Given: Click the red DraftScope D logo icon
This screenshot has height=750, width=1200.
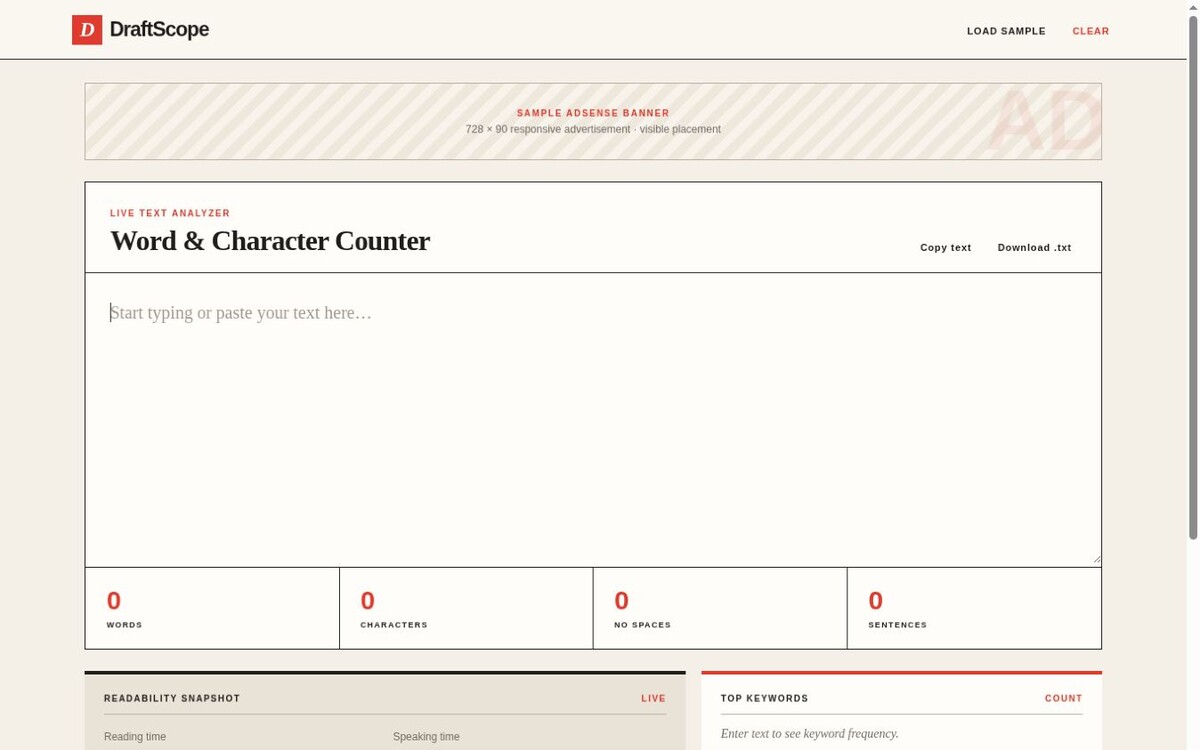Looking at the screenshot, I should tap(87, 30).
